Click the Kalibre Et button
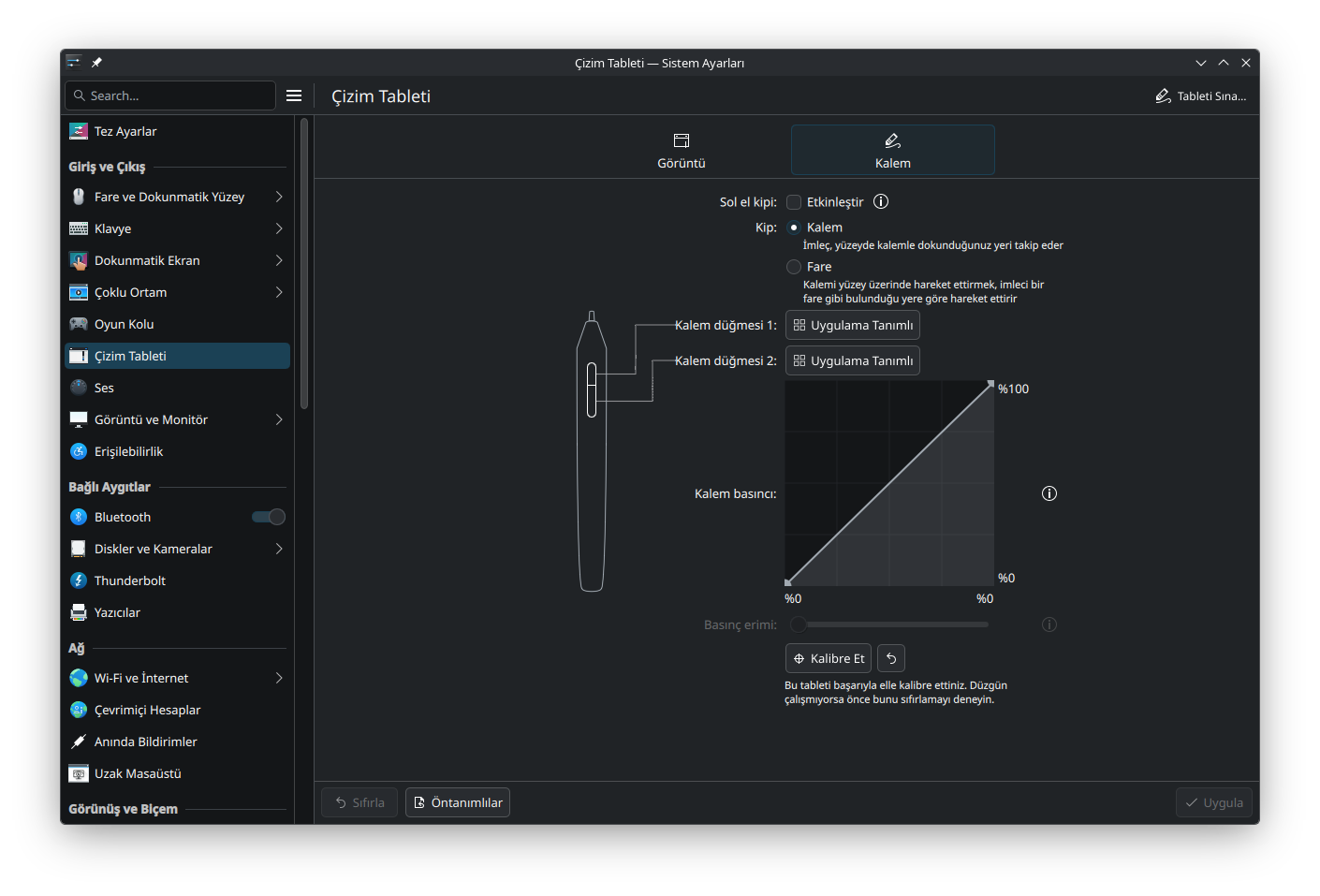1320x896 pixels. click(x=829, y=658)
